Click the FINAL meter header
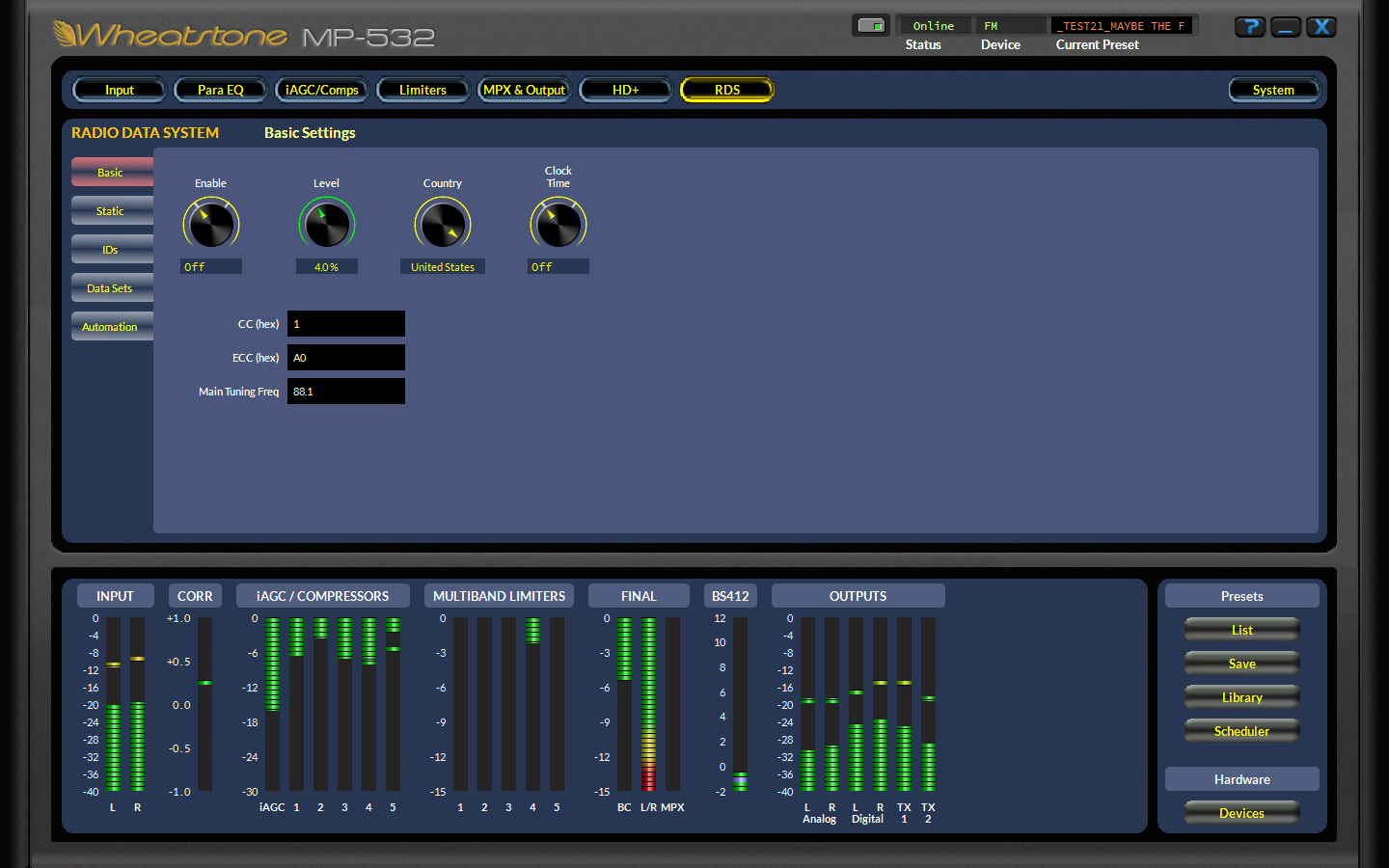Screen dimensions: 1389x868 pyautogui.click(x=639, y=596)
